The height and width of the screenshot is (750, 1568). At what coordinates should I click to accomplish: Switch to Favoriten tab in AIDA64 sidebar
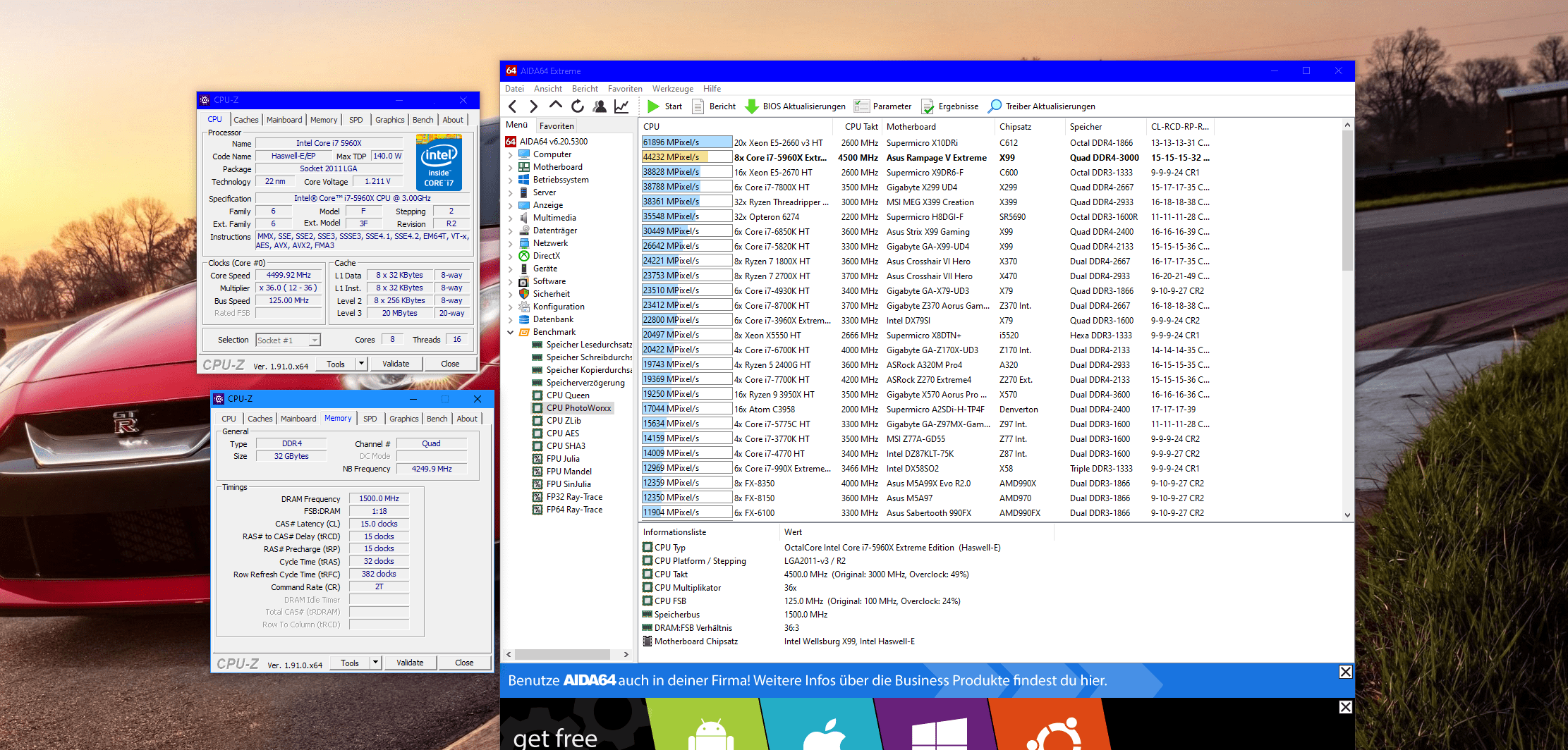pos(557,126)
